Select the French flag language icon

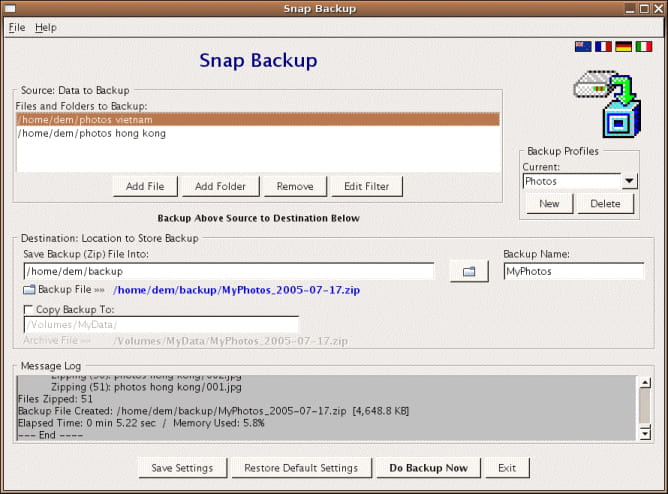click(x=603, y=47)
